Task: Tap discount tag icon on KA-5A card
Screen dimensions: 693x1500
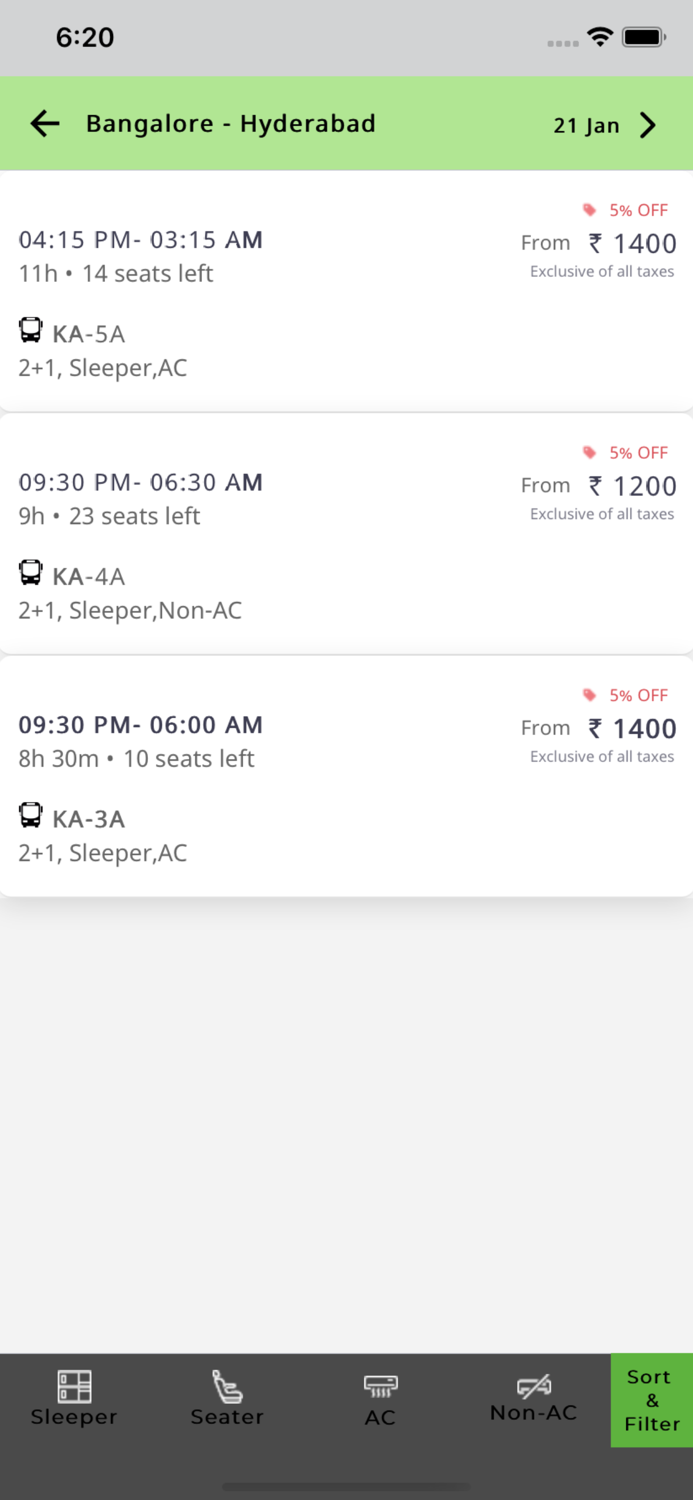Action: click(x=590, y=210)
